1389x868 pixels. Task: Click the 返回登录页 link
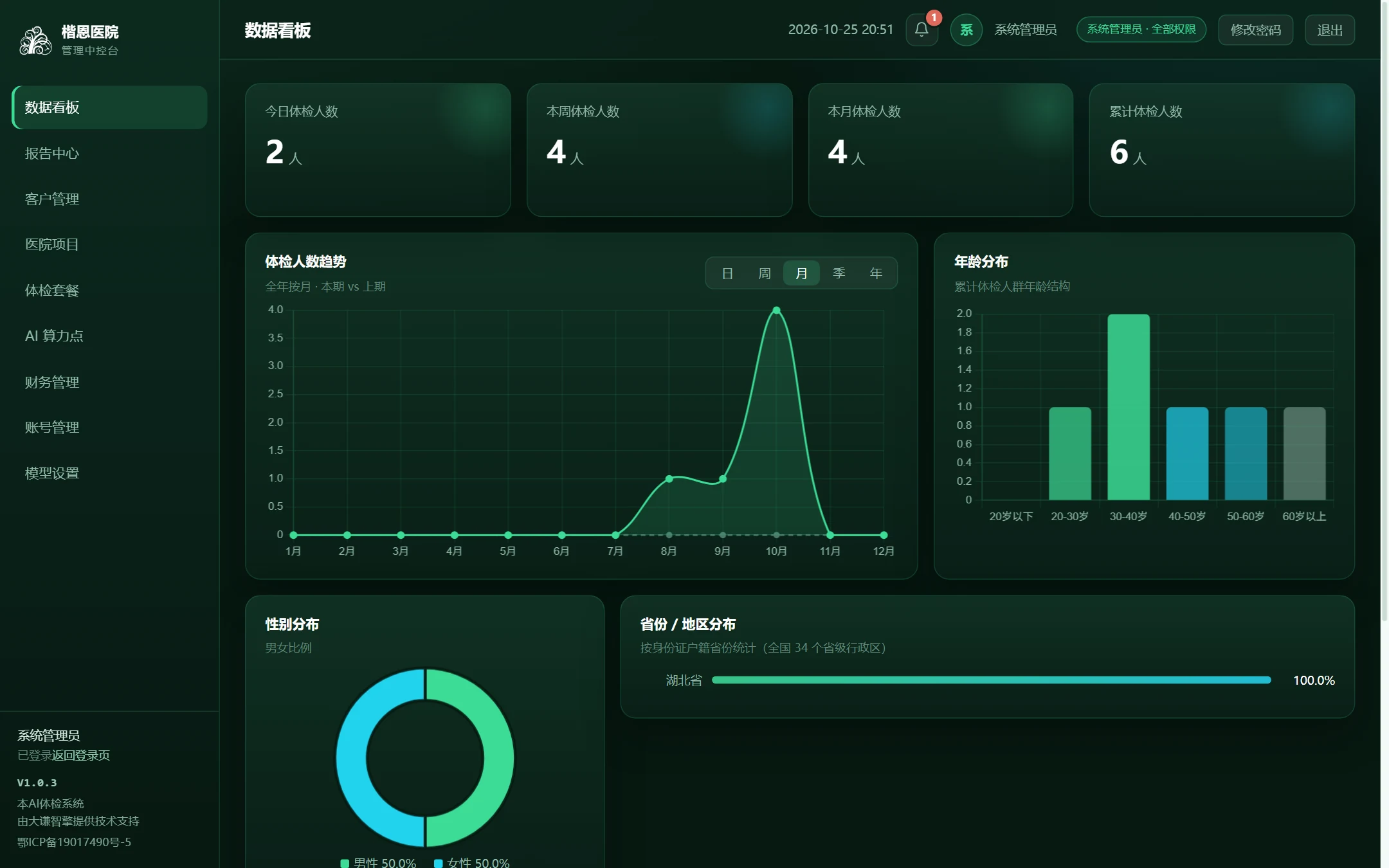tap(81, 755)
